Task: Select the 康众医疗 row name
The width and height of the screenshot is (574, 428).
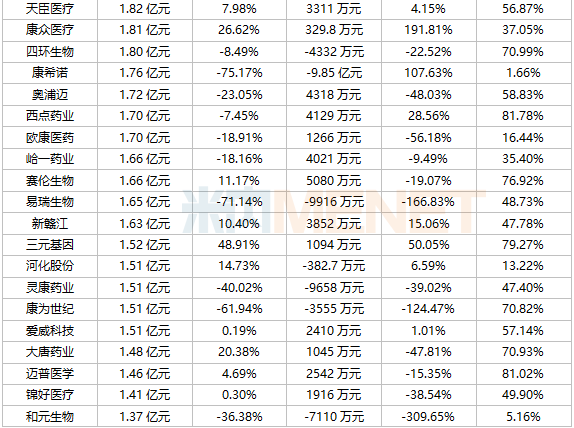Action: click(x=50, y=30)
